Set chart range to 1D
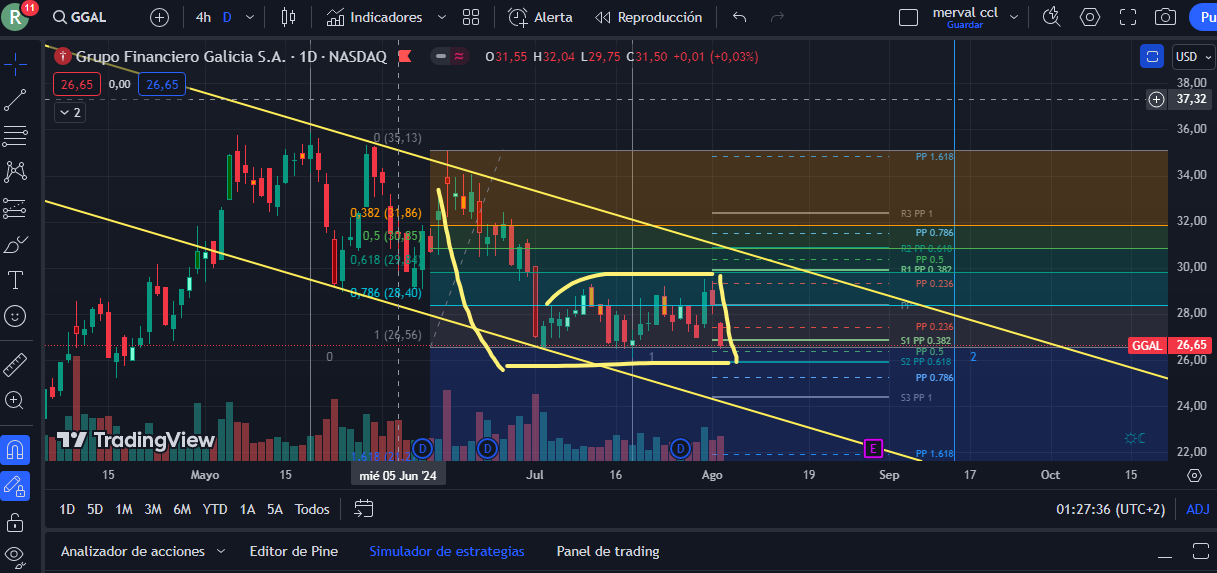The image size is (1217, 573). tap(67, 509)
